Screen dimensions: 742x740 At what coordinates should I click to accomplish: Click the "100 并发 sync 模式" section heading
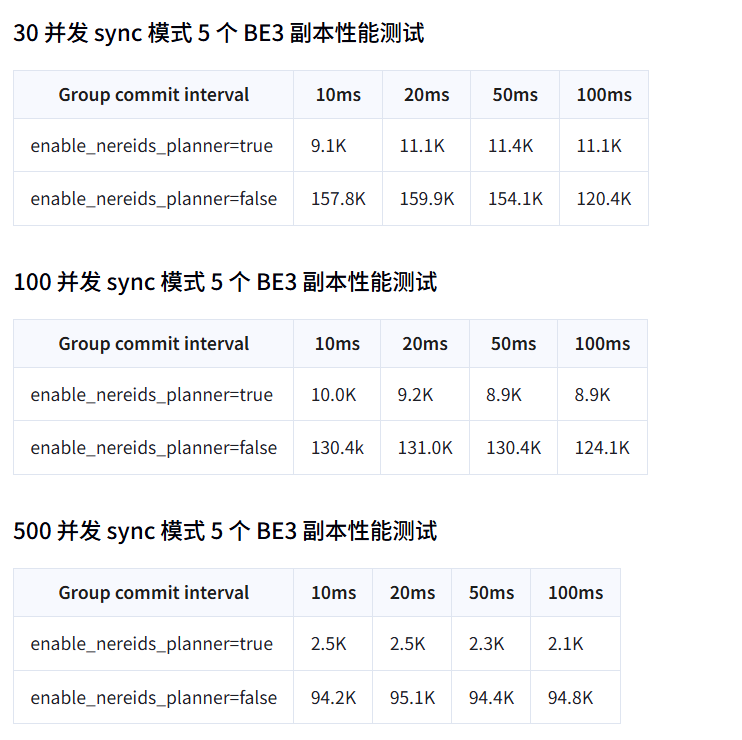point(225,282)
